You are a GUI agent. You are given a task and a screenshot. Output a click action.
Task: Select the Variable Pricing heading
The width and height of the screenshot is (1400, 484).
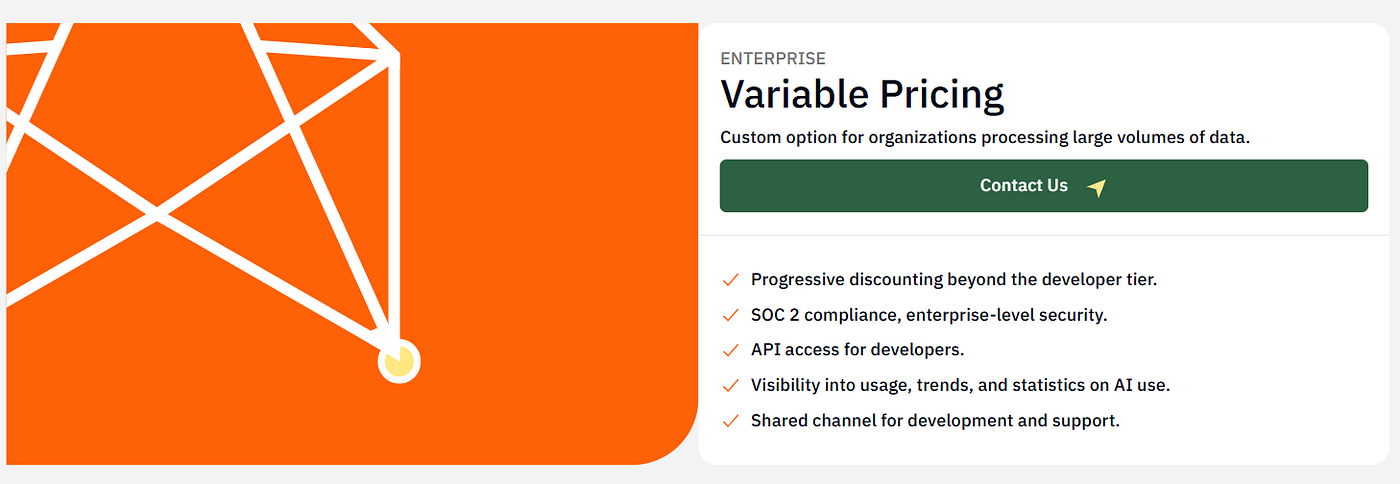[862, 94]
